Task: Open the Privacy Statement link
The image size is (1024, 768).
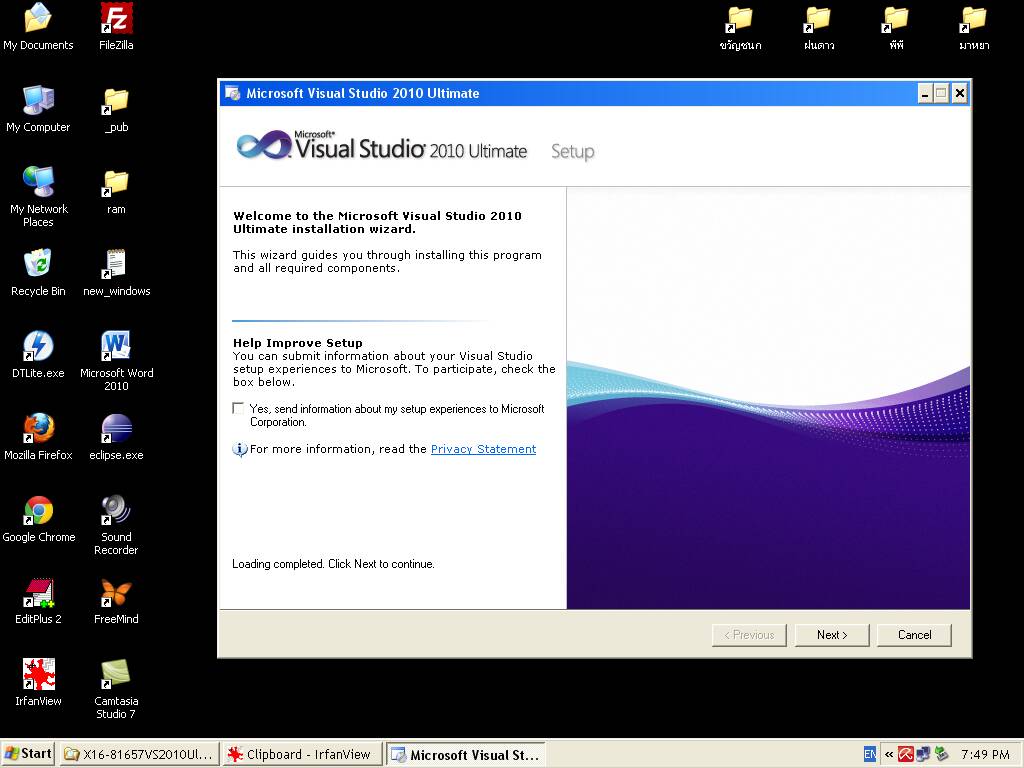Action: click(x=483, y=449)
